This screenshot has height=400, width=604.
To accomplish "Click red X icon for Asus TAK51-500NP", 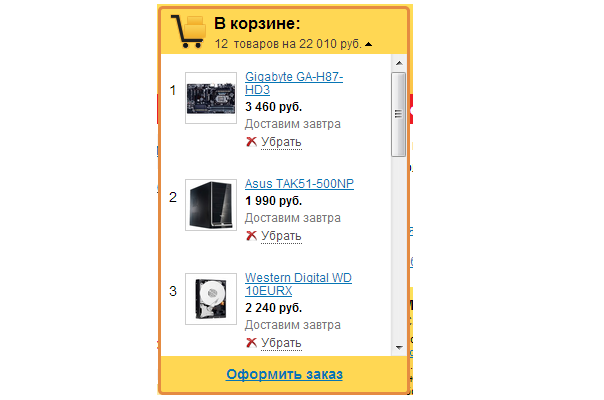I will point(251,236).
